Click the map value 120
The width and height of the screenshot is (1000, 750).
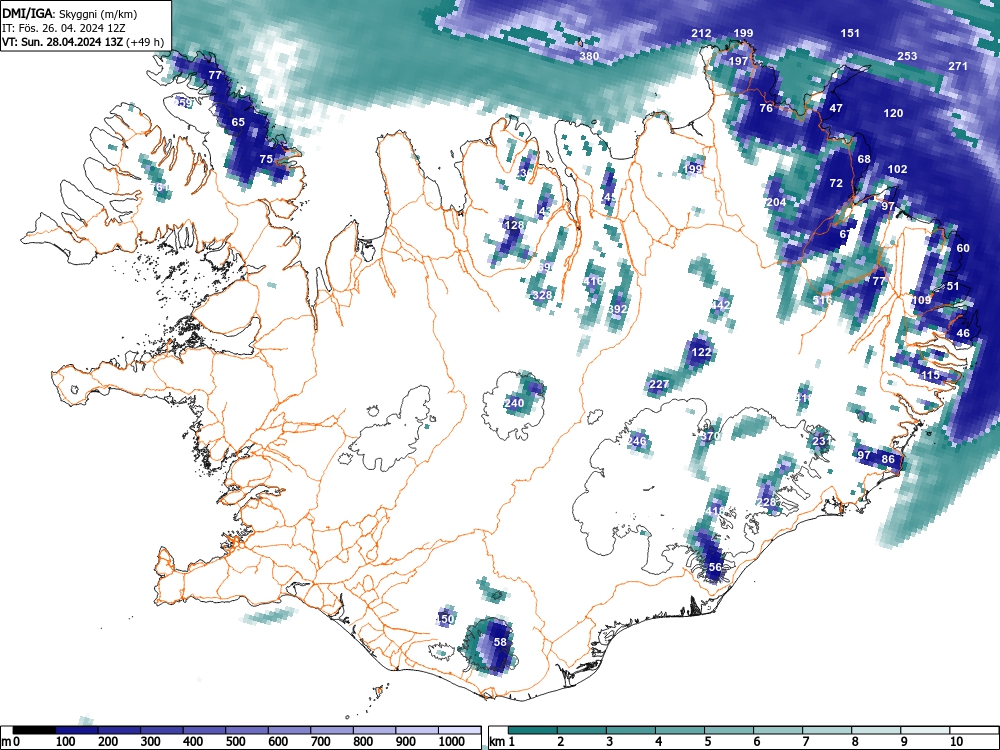[x=893, y=113]
